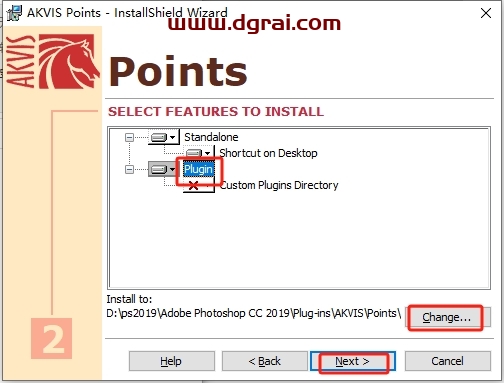Open the Standalone feature install dropdown
This screenshot has width=504, height=383.
pos(163,137)
